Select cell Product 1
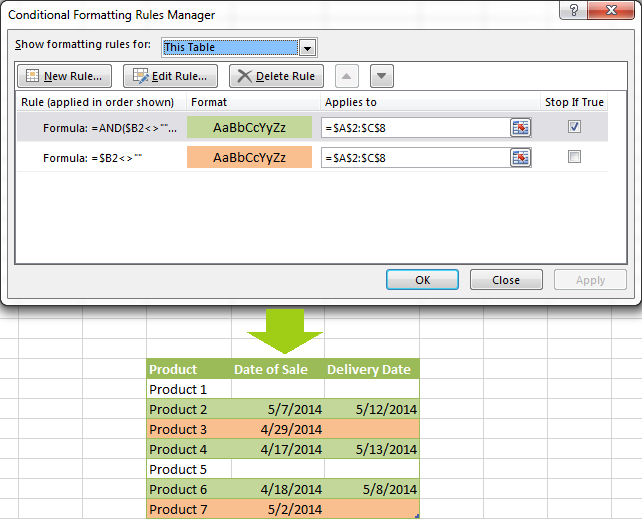The image size is (642, 519). [189, 389]
